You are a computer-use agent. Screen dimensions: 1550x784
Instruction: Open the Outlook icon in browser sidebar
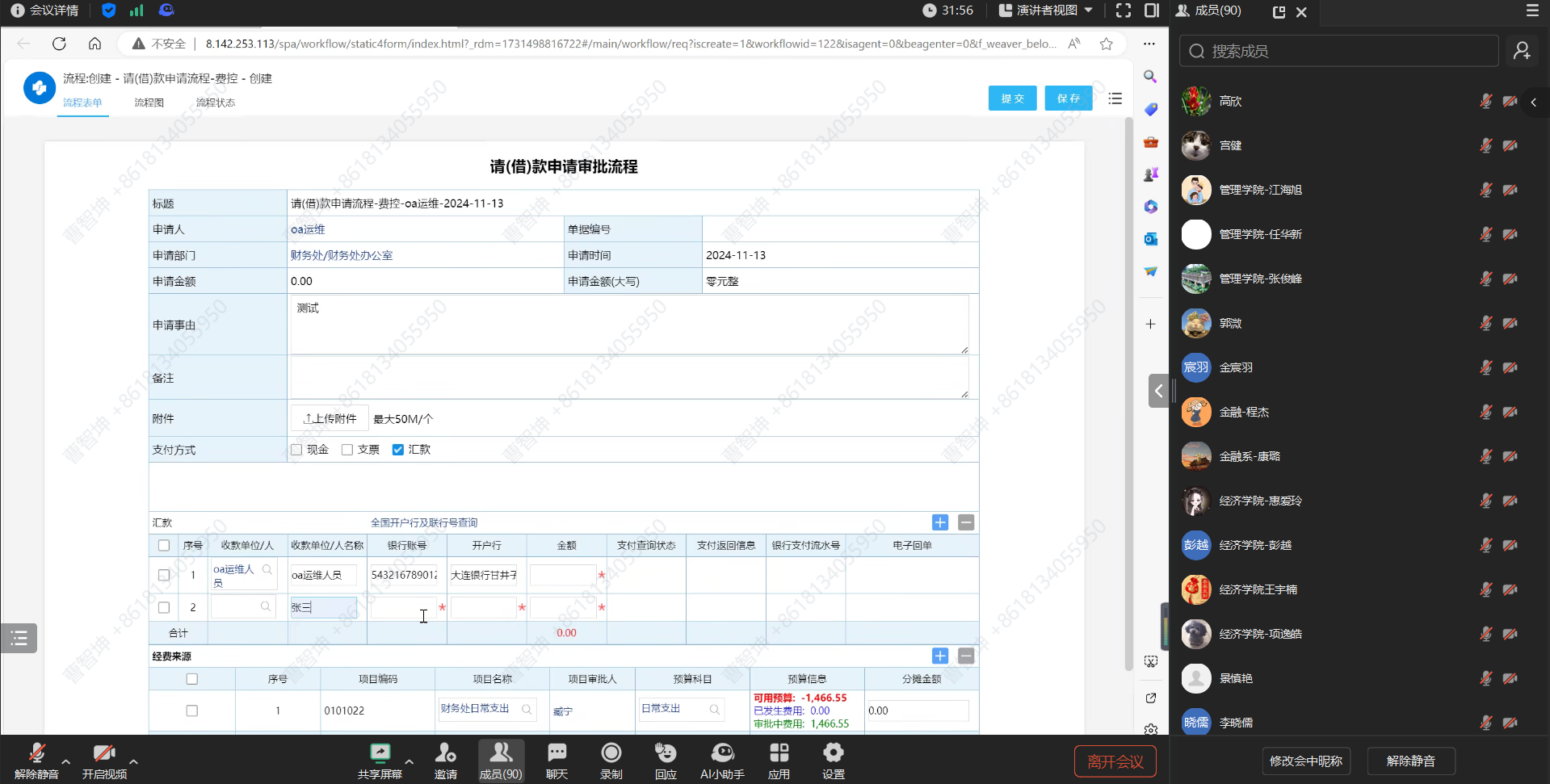[x=1150, y=239]
